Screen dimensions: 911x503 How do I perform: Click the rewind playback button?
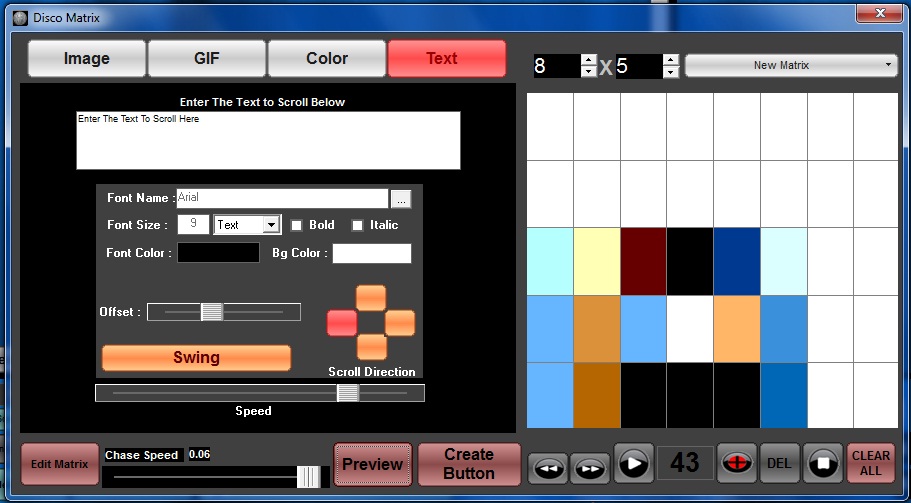pos(546,466)
